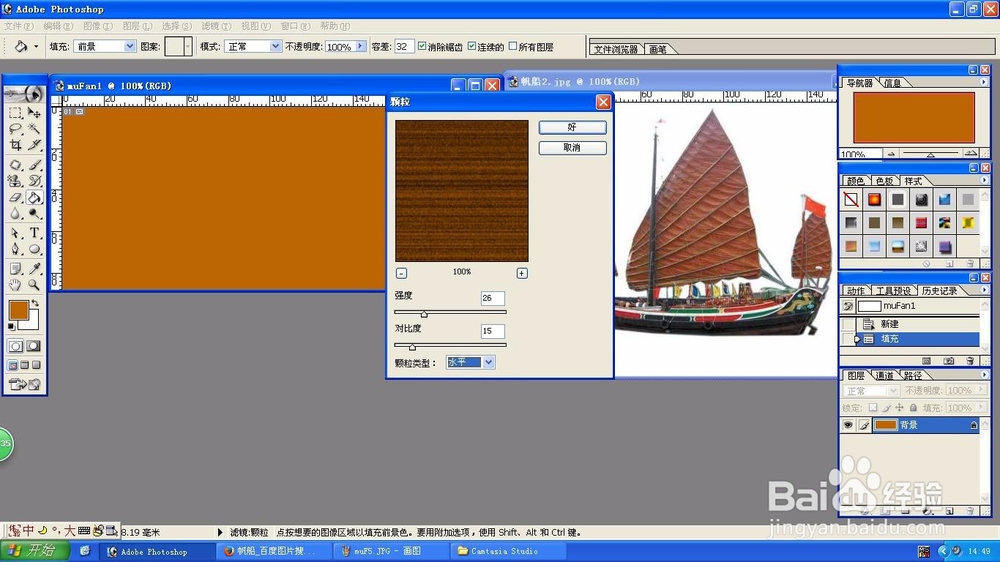Select the Blur (water drop) tool
The width and height of the screenshot is (1000, 562).
[x=15, y=214]
